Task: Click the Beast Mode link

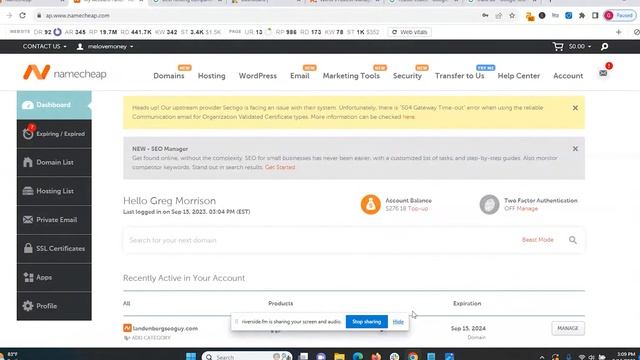Action: tap(538, 240)
